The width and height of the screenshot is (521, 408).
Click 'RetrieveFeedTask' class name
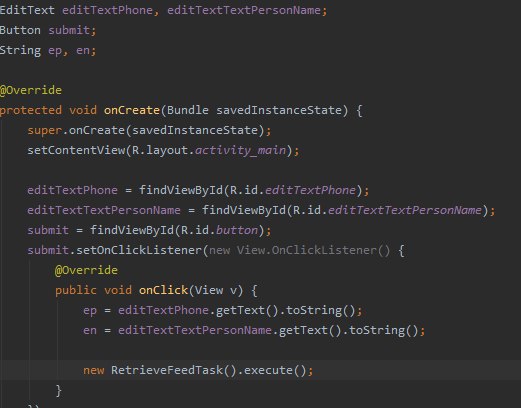click(x=167, y=370)
